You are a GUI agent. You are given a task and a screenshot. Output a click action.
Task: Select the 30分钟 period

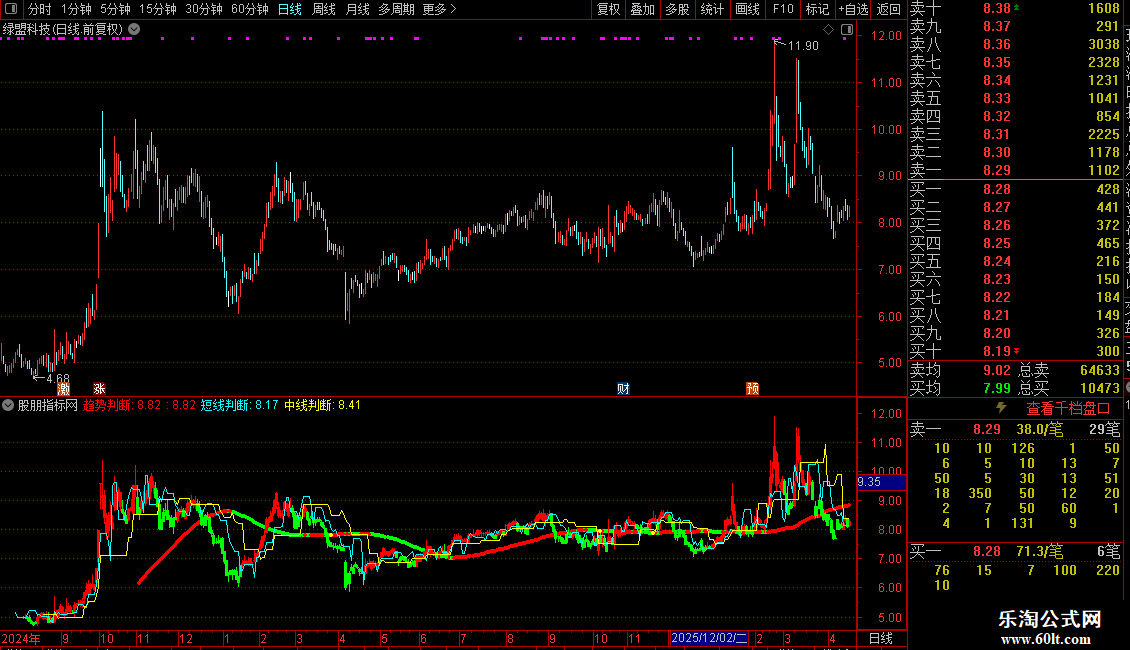[x=204, y=9]
